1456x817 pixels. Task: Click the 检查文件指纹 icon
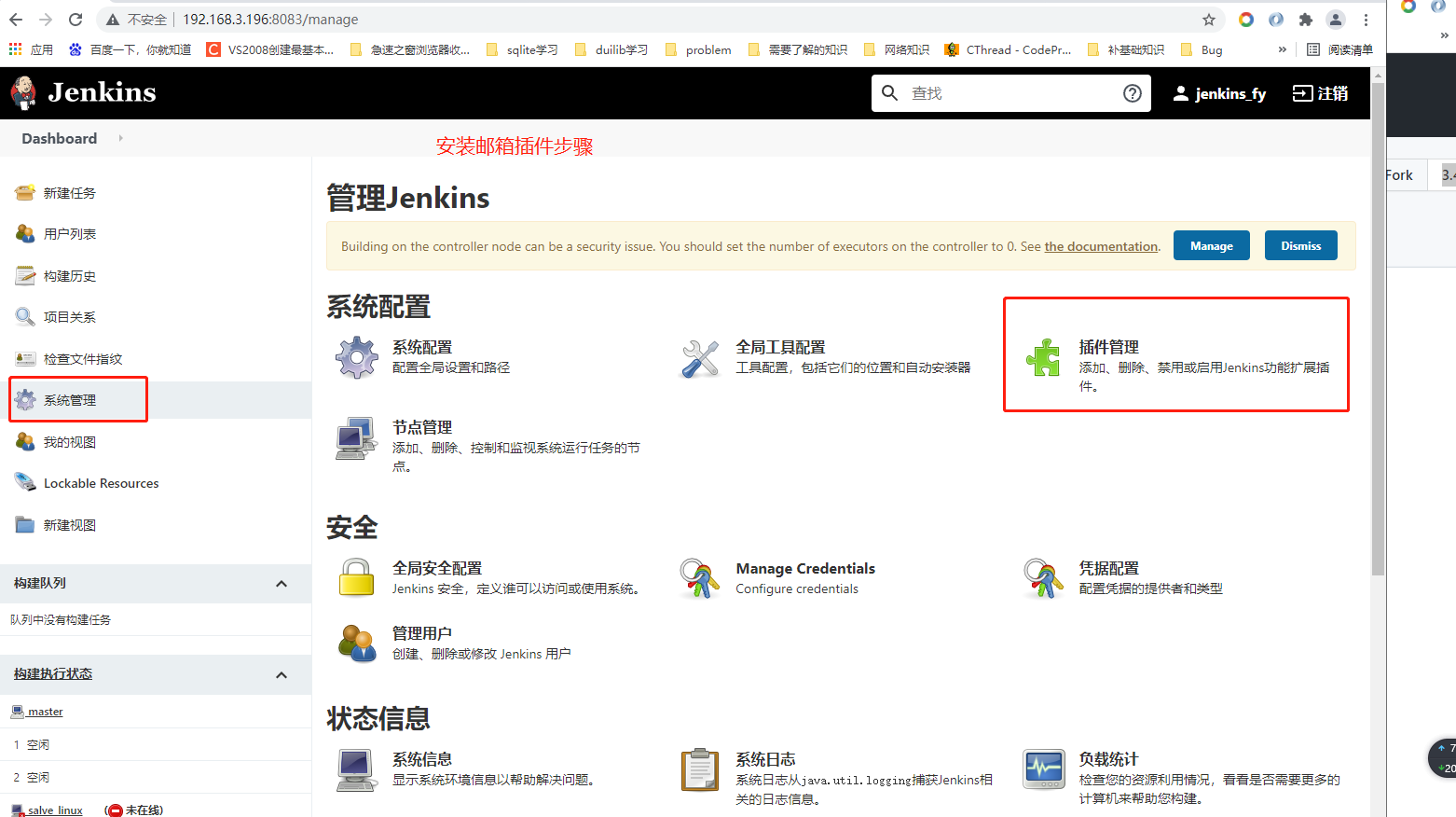click(25, 359)
